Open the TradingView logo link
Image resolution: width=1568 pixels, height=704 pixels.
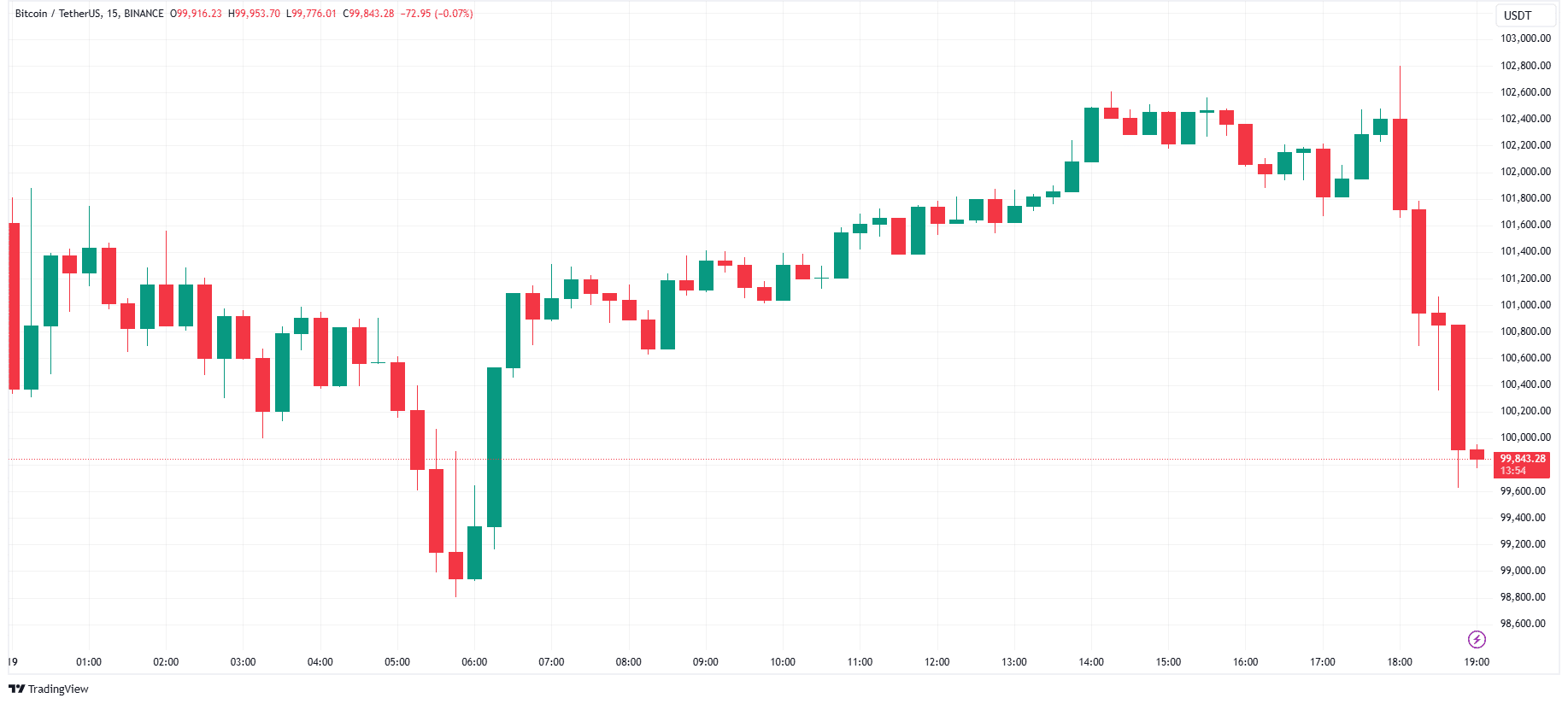tap(49, 689)
